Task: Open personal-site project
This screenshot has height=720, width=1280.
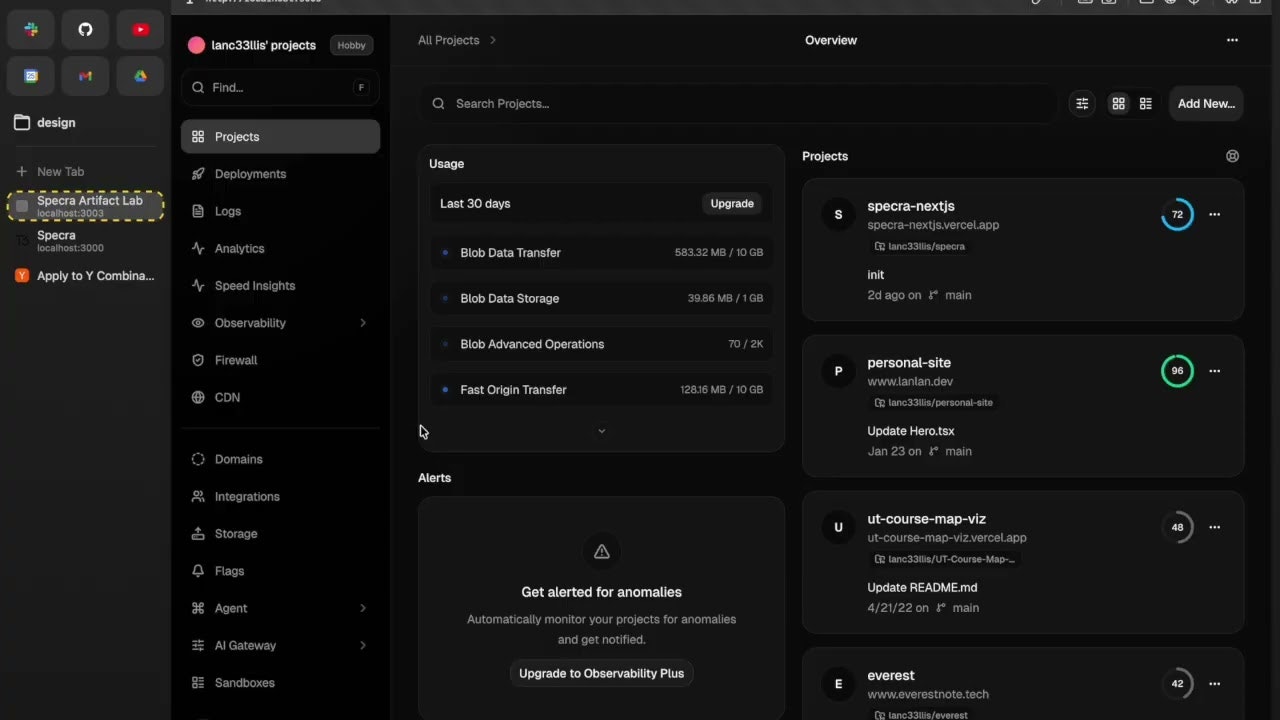Action: click(909, 363)
